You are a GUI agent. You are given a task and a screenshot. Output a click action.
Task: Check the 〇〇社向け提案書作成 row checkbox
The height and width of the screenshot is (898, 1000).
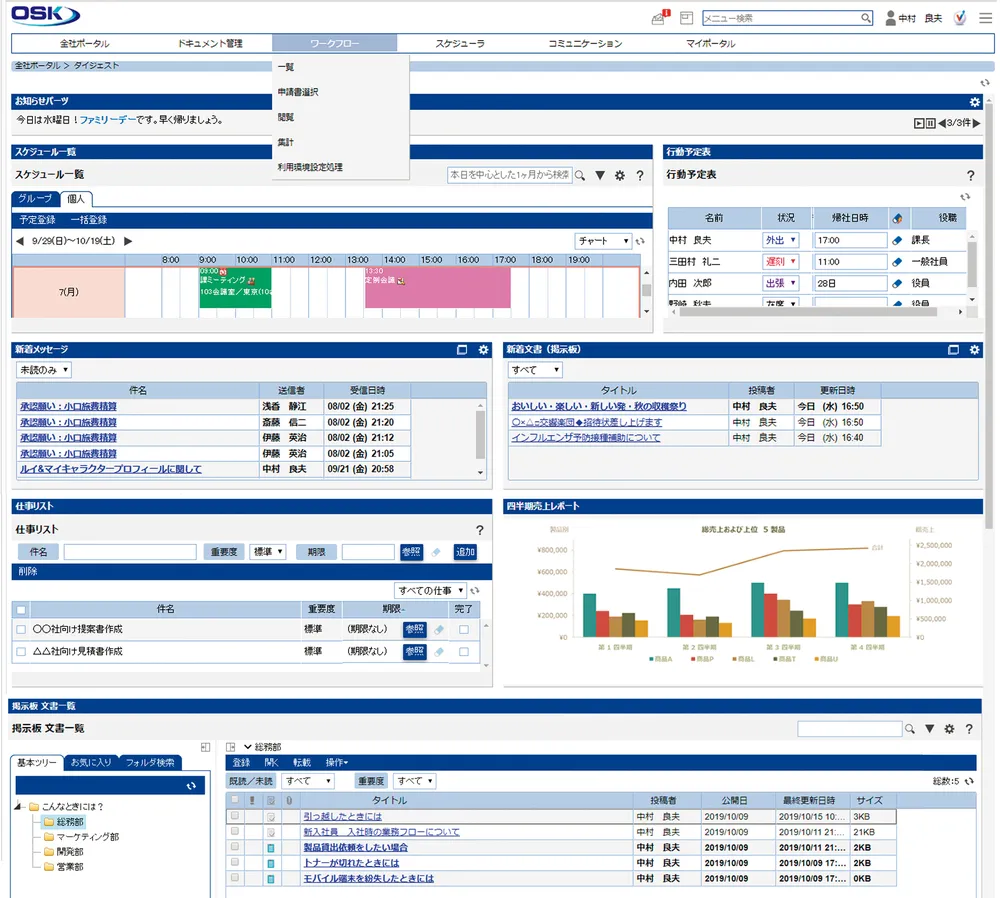pyautogui.click(x=21, y=629)
